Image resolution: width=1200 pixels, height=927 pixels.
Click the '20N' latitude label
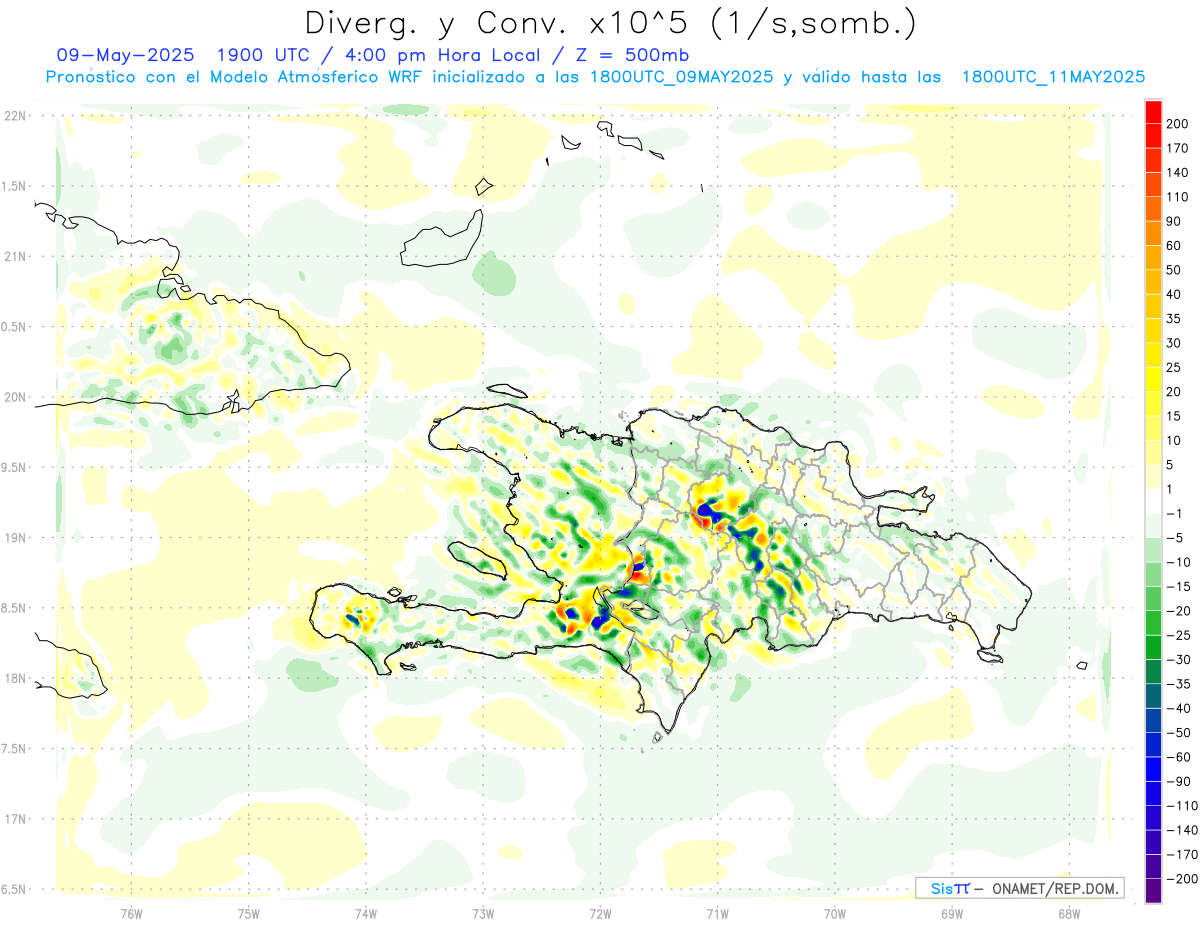(15, 397)
